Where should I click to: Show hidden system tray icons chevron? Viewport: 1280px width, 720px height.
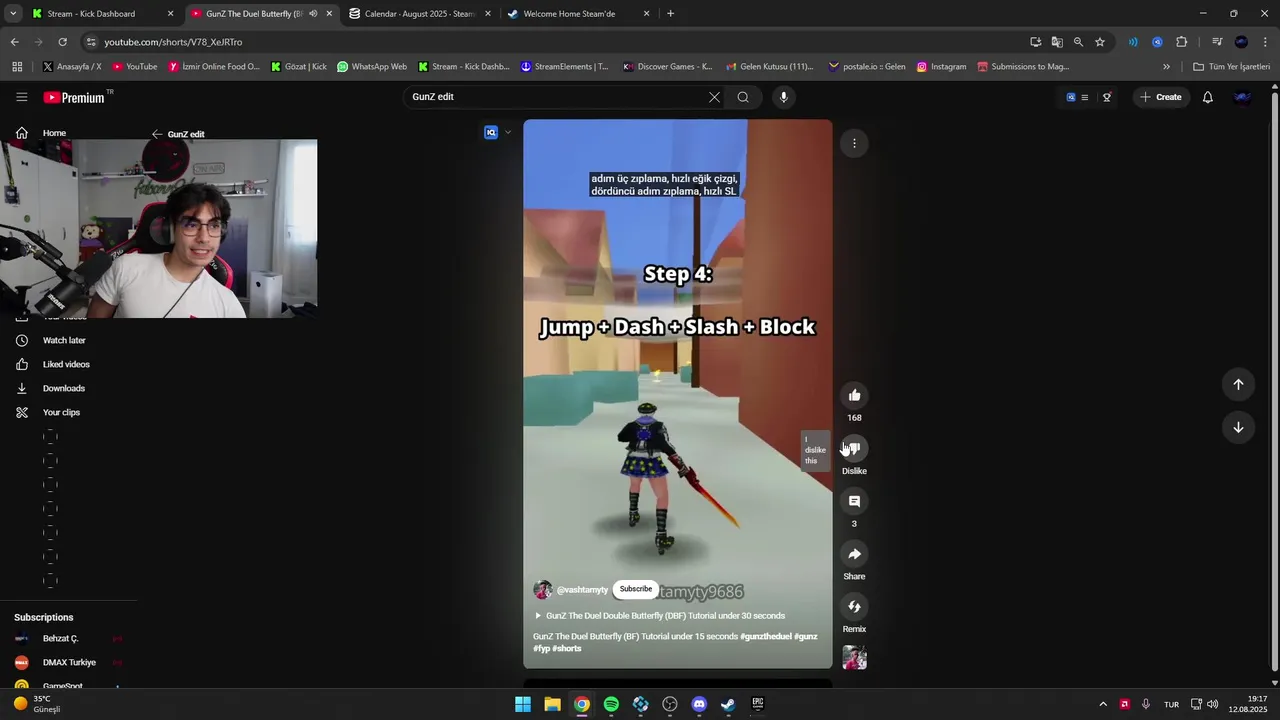coord(1103,704)
